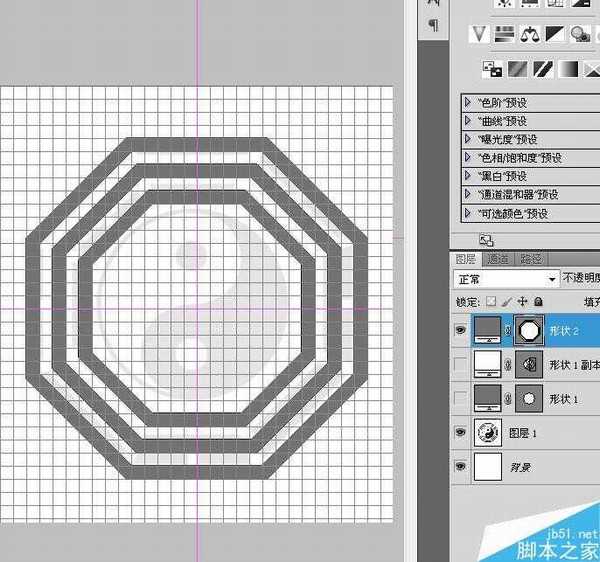Expand the "色阶" presets group
Image resolution: width=600 pixels, height=562 pixels.
[x=468, y=102]
